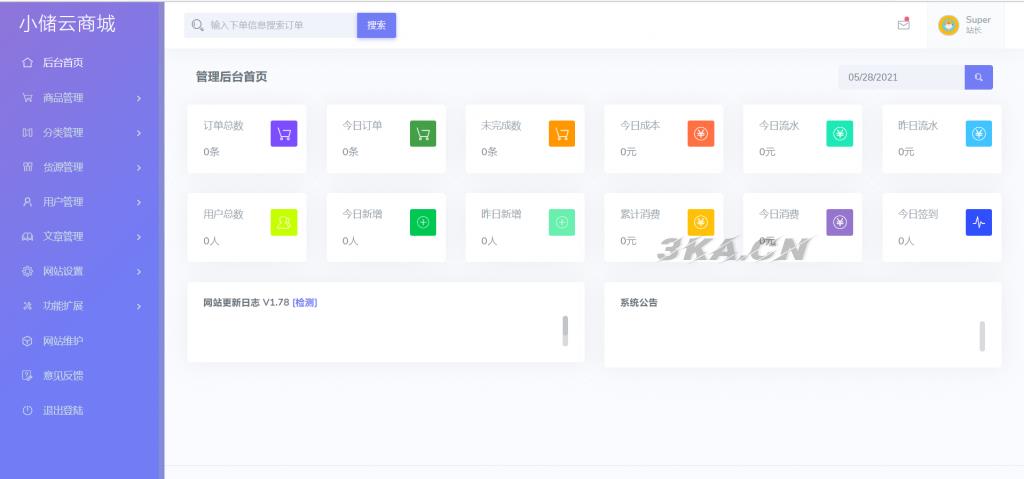This screenshot has height=479, width=1024.
Task: Click the blue yen icon for 昨日流水
Action: pyautogui.click(x=979, y=133)
